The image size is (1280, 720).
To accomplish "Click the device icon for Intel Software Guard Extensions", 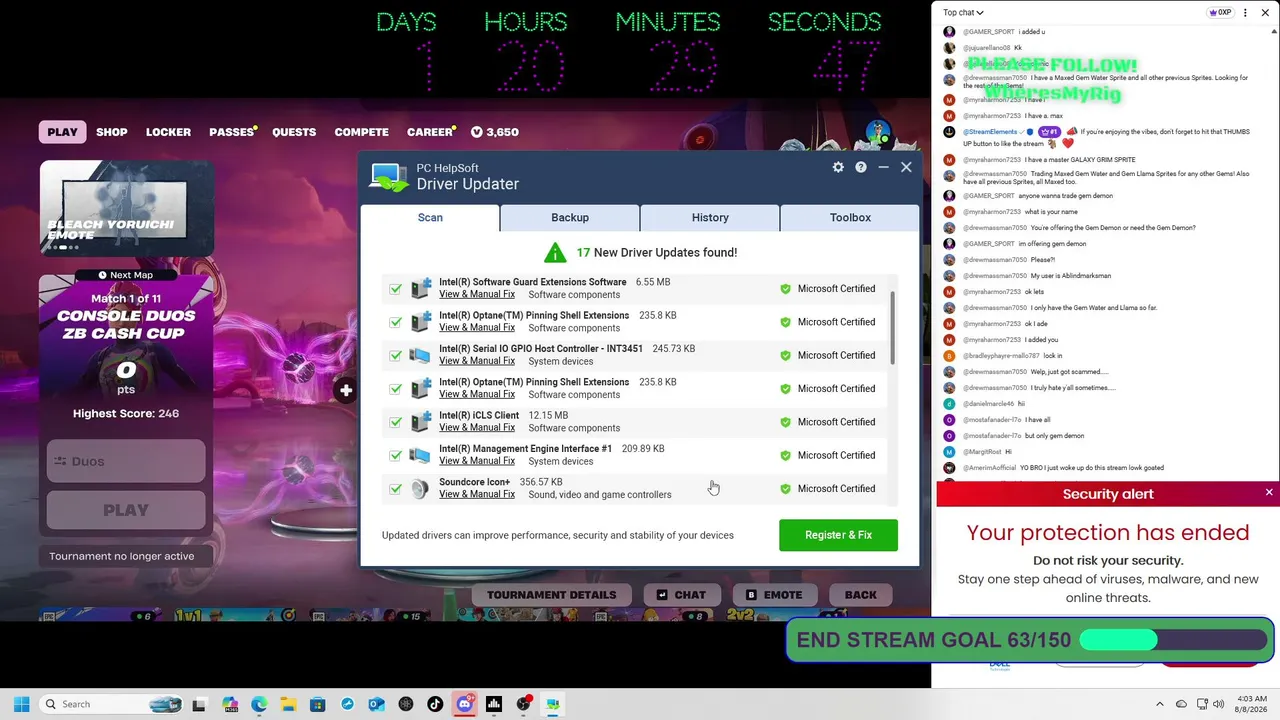I will pos(421,288).
